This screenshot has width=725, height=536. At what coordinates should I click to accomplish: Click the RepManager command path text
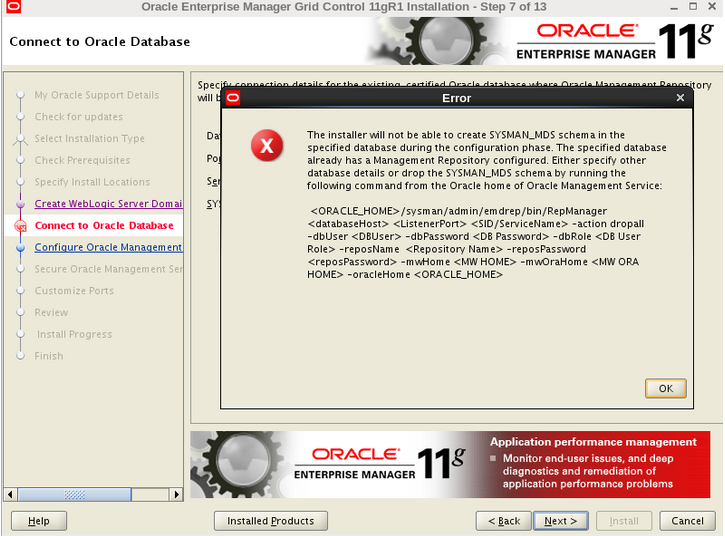click(459, 211)
